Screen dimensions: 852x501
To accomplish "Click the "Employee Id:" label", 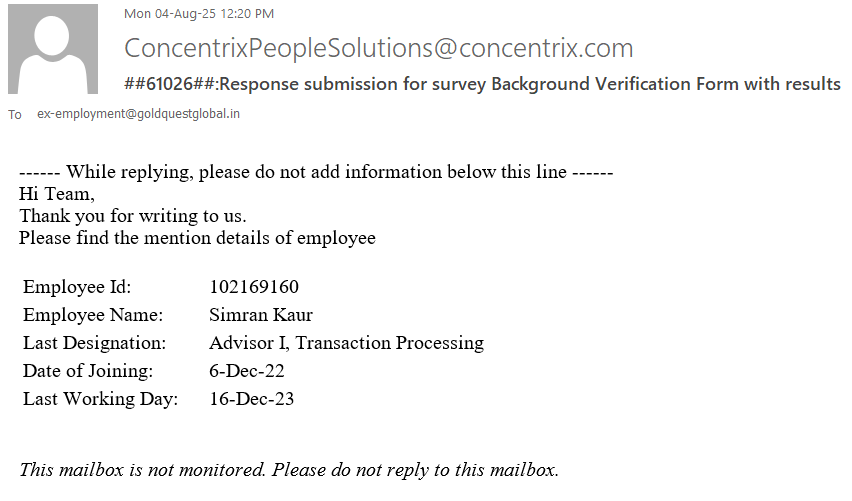I will pos(77,288).
